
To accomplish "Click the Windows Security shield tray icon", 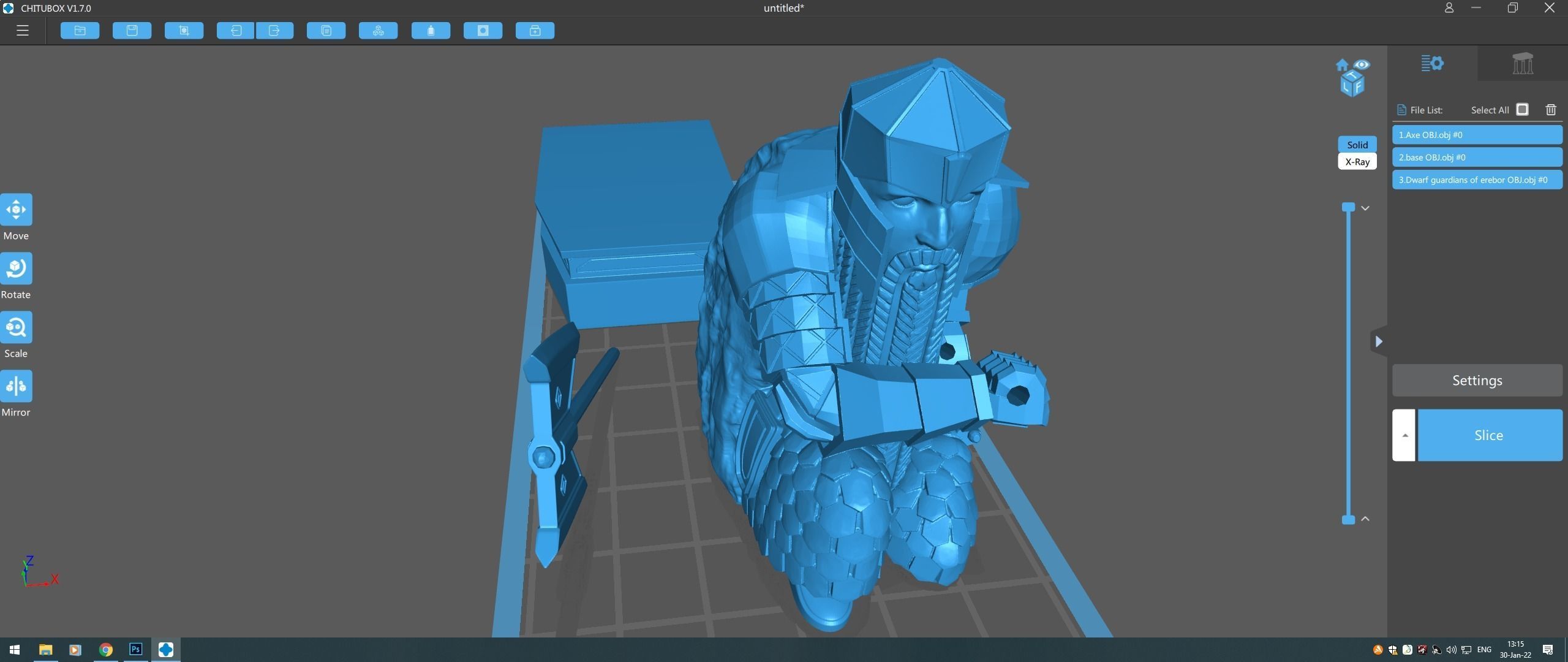I will 1392,650.
